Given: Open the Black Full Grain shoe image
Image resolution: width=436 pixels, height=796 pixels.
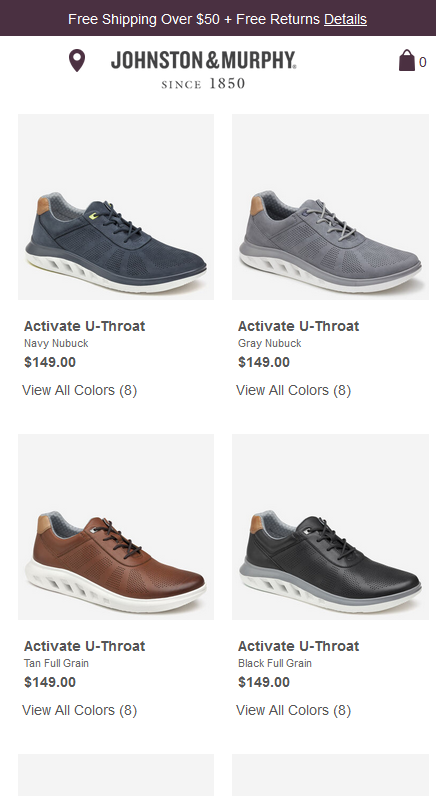Looking at the screenshot, I should pos(330,526).
